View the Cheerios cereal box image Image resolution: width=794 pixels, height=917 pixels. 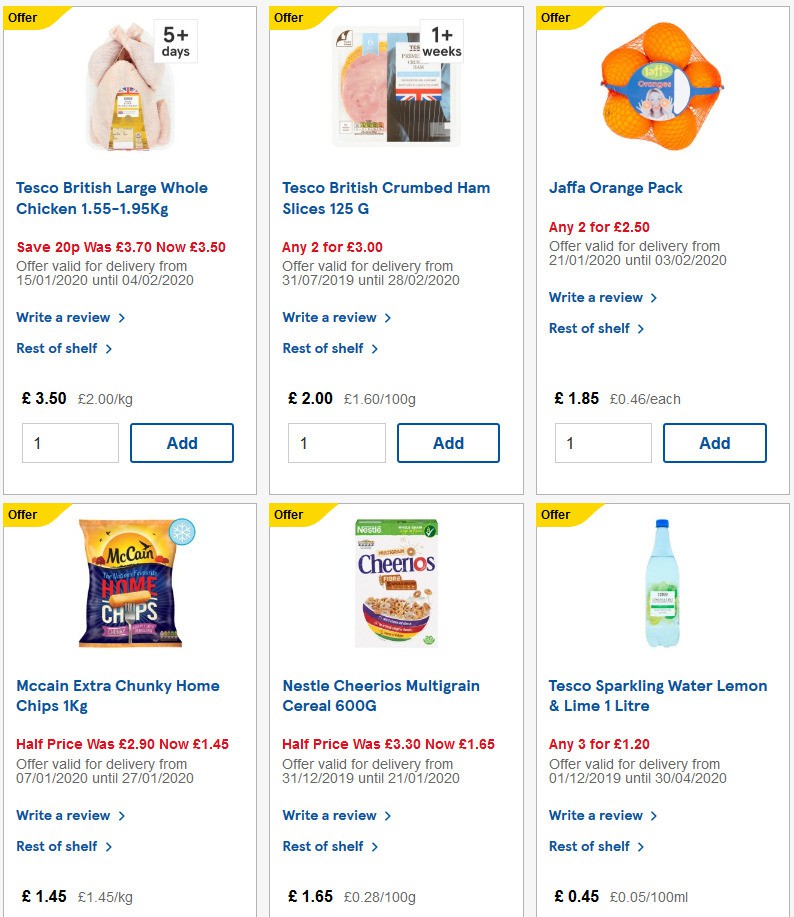pyautogui.click(x=396, y=582)
